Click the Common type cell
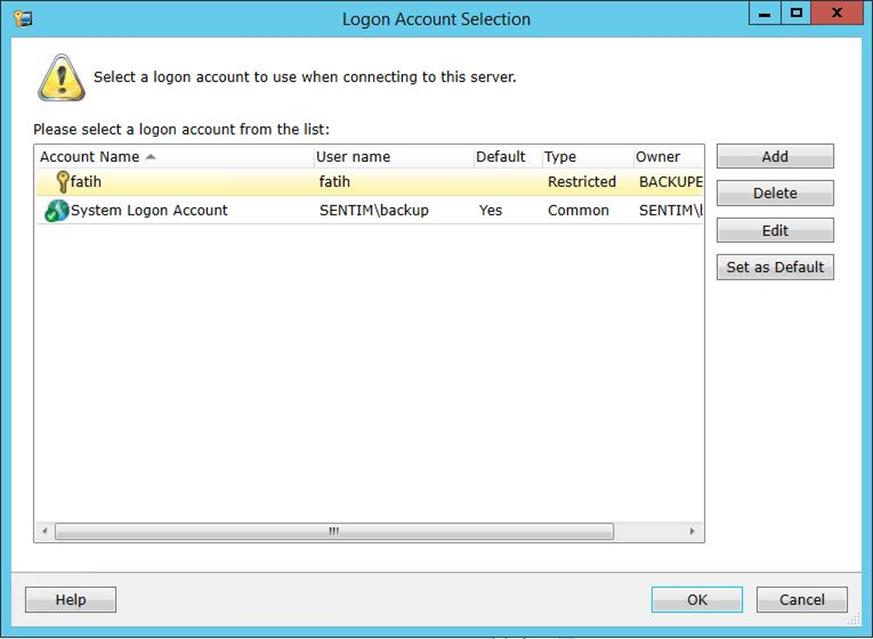The height and width of the screenshot is (639, 873). point(578,210)
